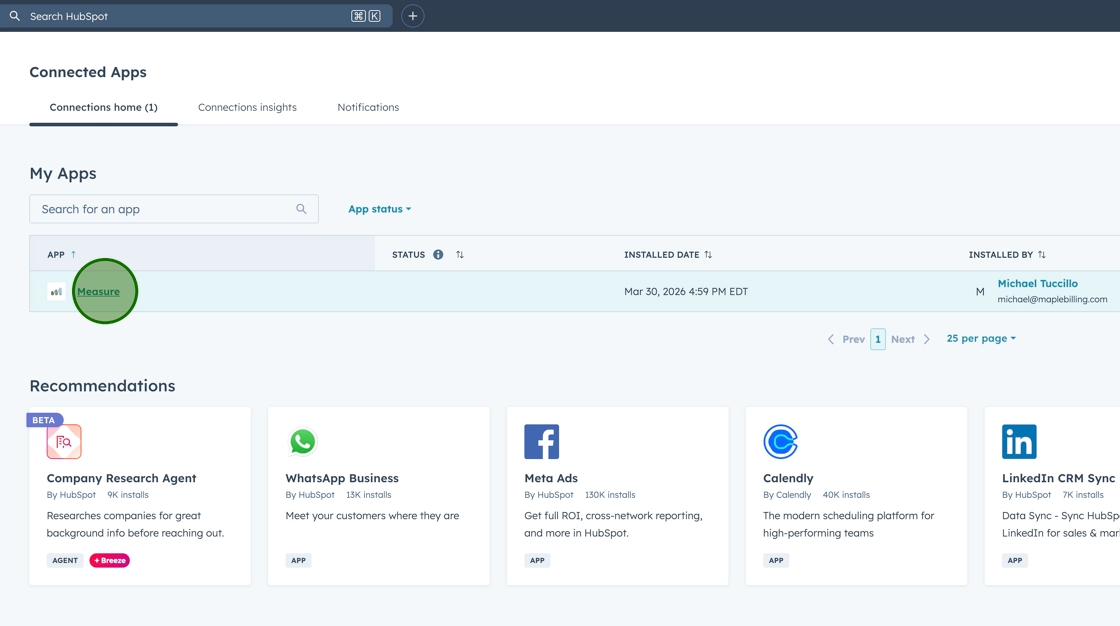Click the LinkedIn CRM Sync logo
Viewport: 1120px width, 626px height.
1019,441
